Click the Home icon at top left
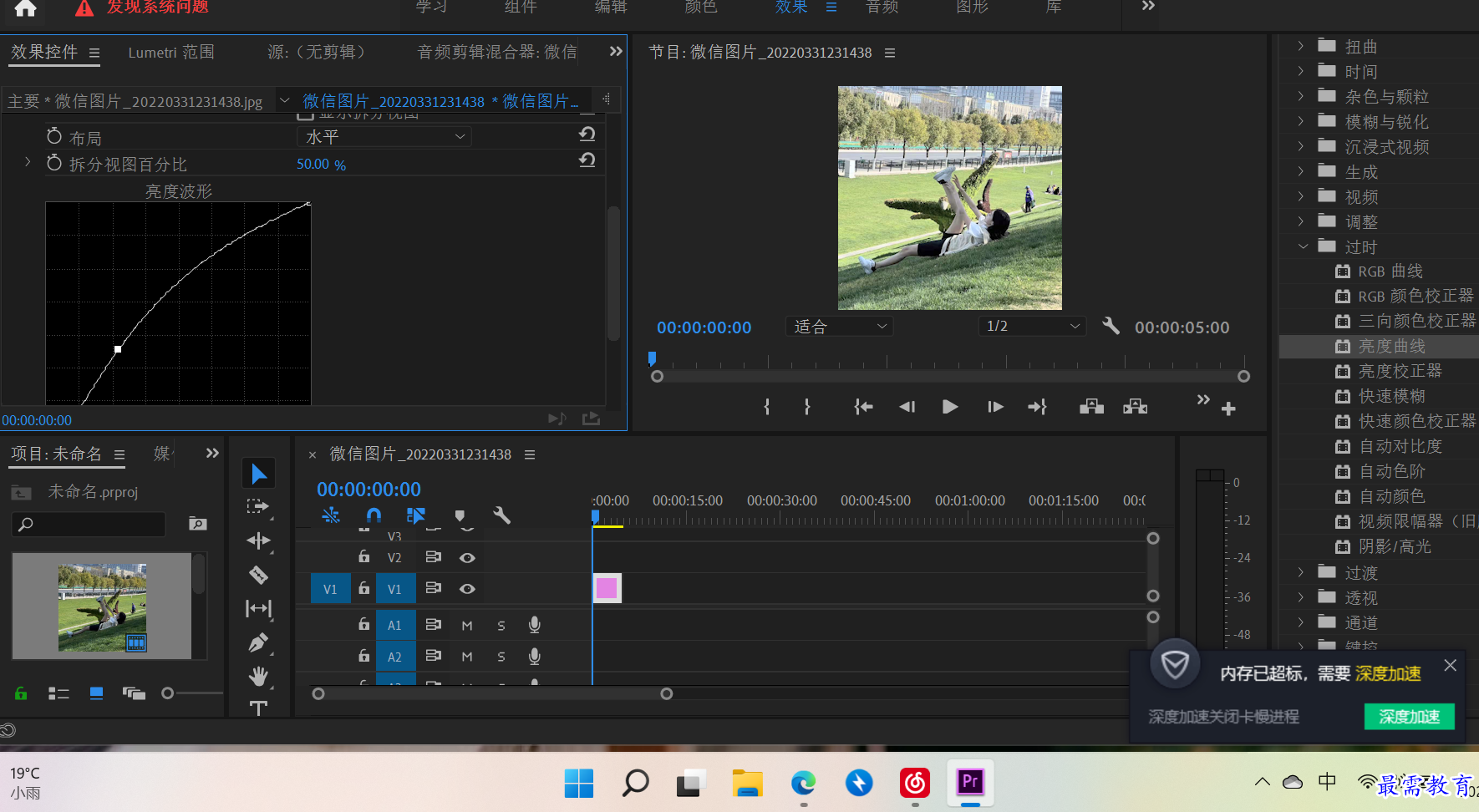 click(26, 8)
